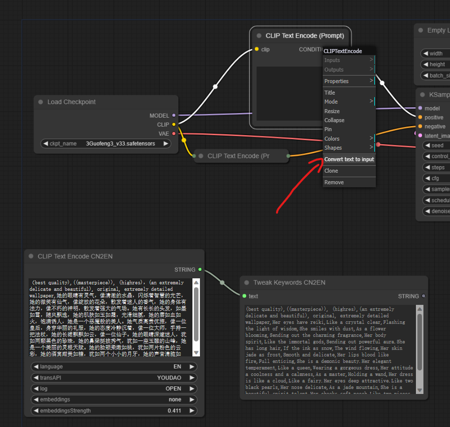Screen dimensions: 450x427
Task: Click STRING output socket on Tweak Keywords CN2EN
Action: (x=423, y=296)
